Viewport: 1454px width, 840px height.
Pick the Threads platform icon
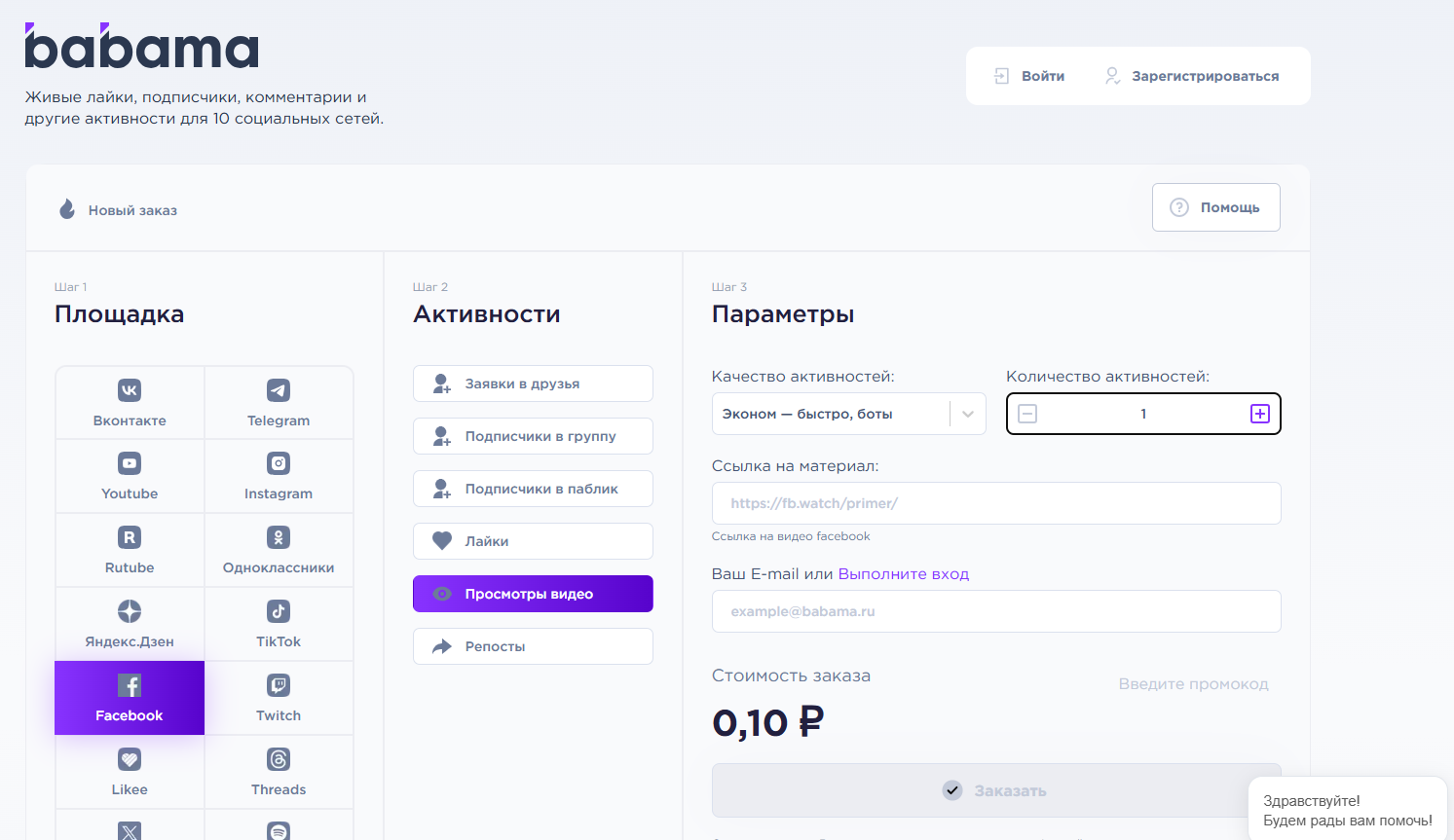pyautogui.click(x=279, y=759)
